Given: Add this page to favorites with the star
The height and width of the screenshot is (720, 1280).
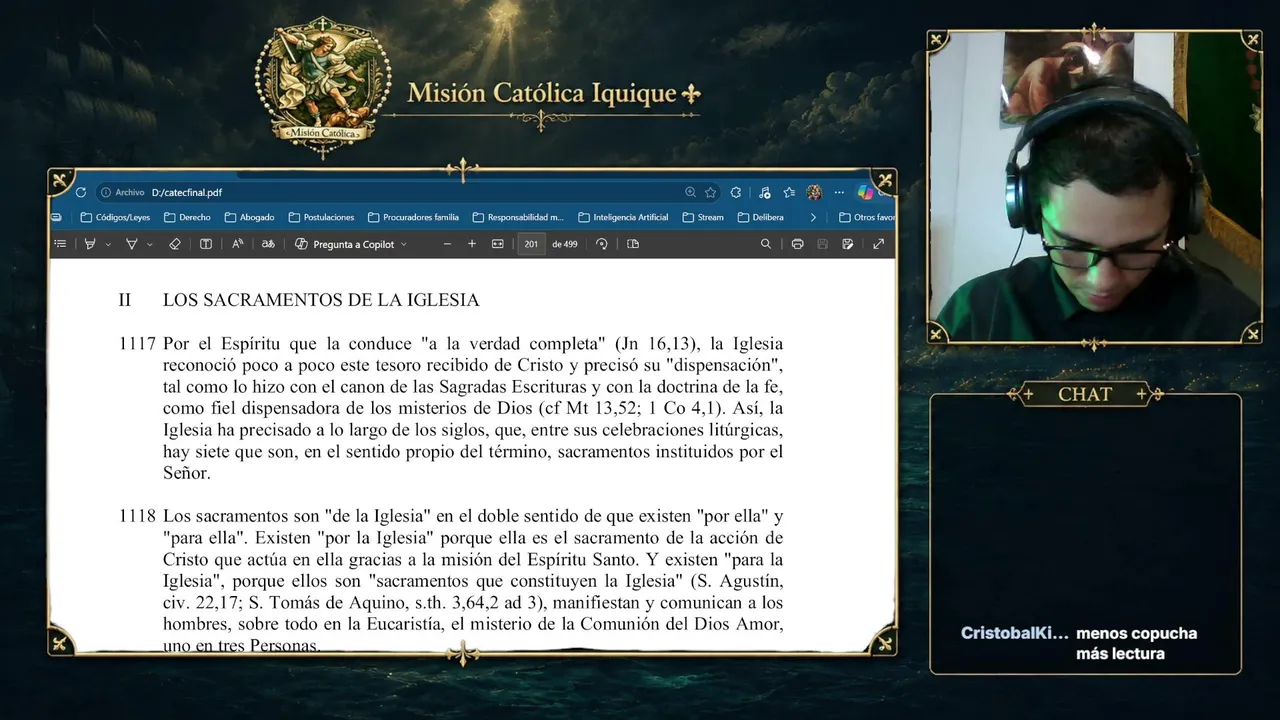Looking at the screenshot, I should (711, 192).
